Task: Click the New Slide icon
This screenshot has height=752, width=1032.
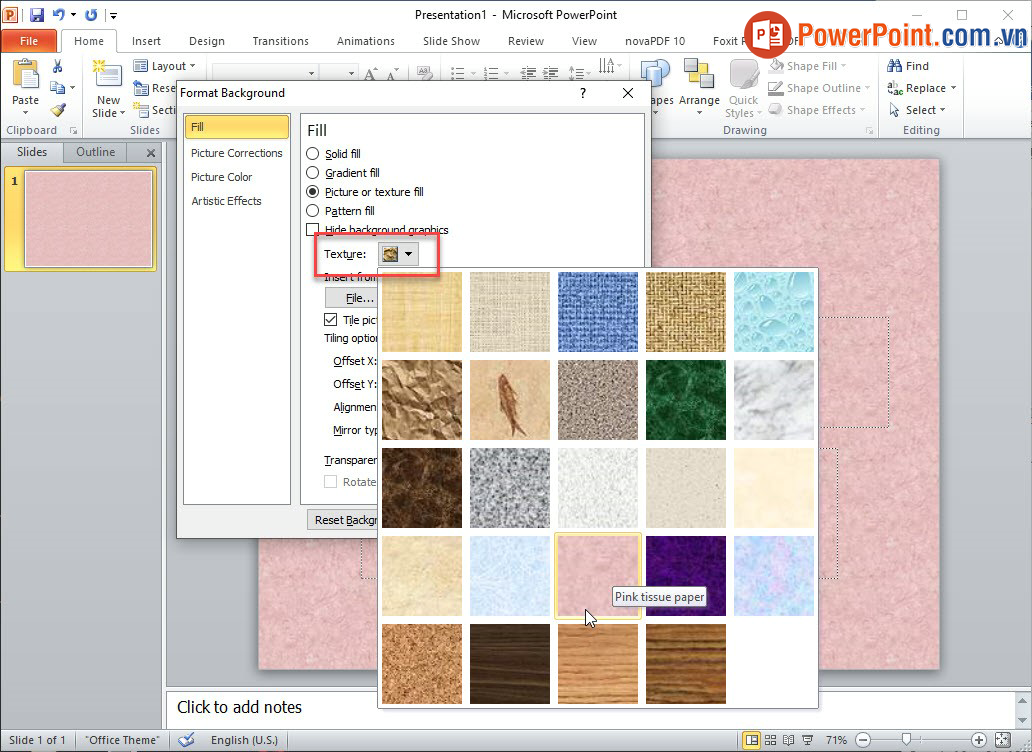Action: [107, 76]
